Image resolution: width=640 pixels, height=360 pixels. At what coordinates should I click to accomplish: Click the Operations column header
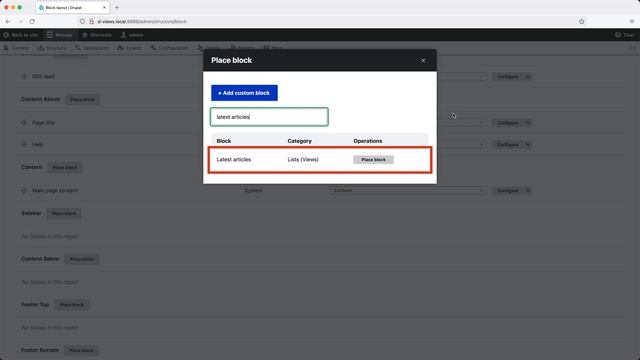tap(368, 141)
